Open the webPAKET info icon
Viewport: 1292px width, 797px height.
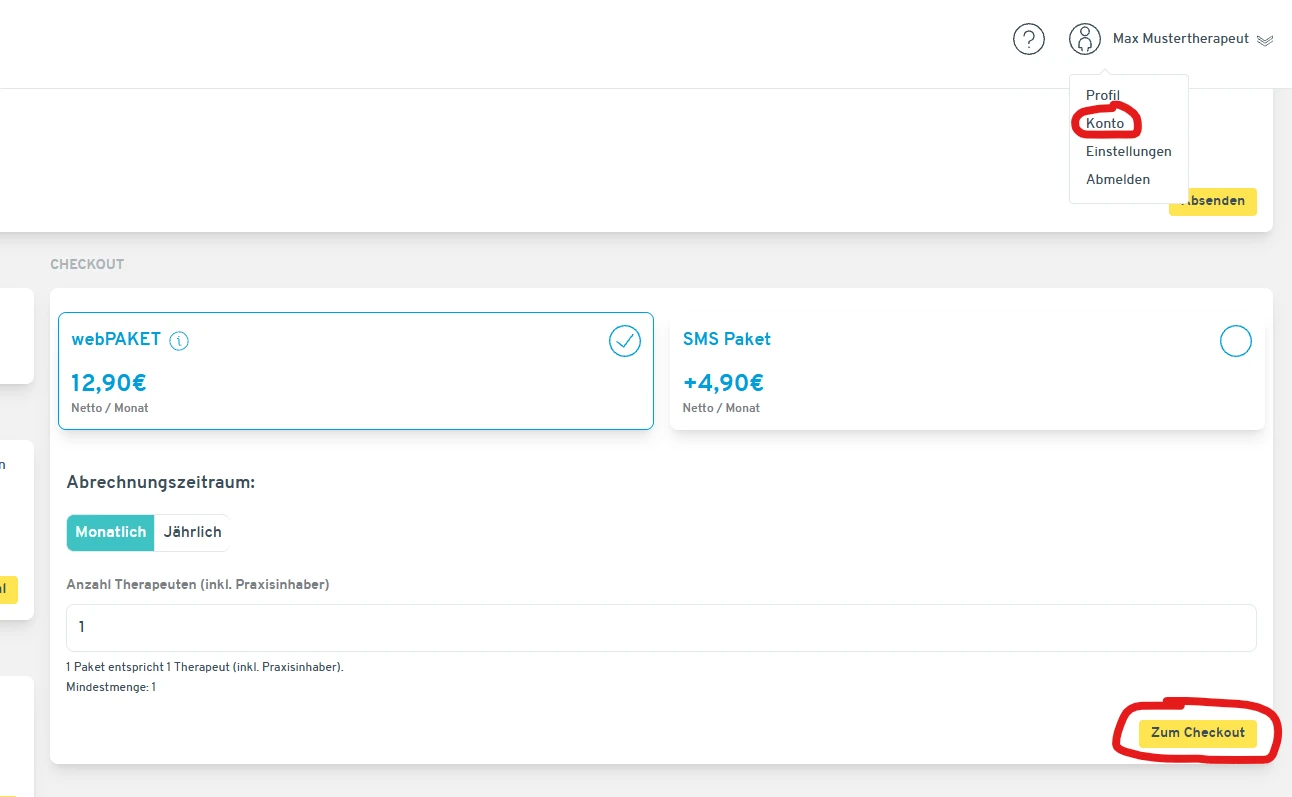(179, 341)
